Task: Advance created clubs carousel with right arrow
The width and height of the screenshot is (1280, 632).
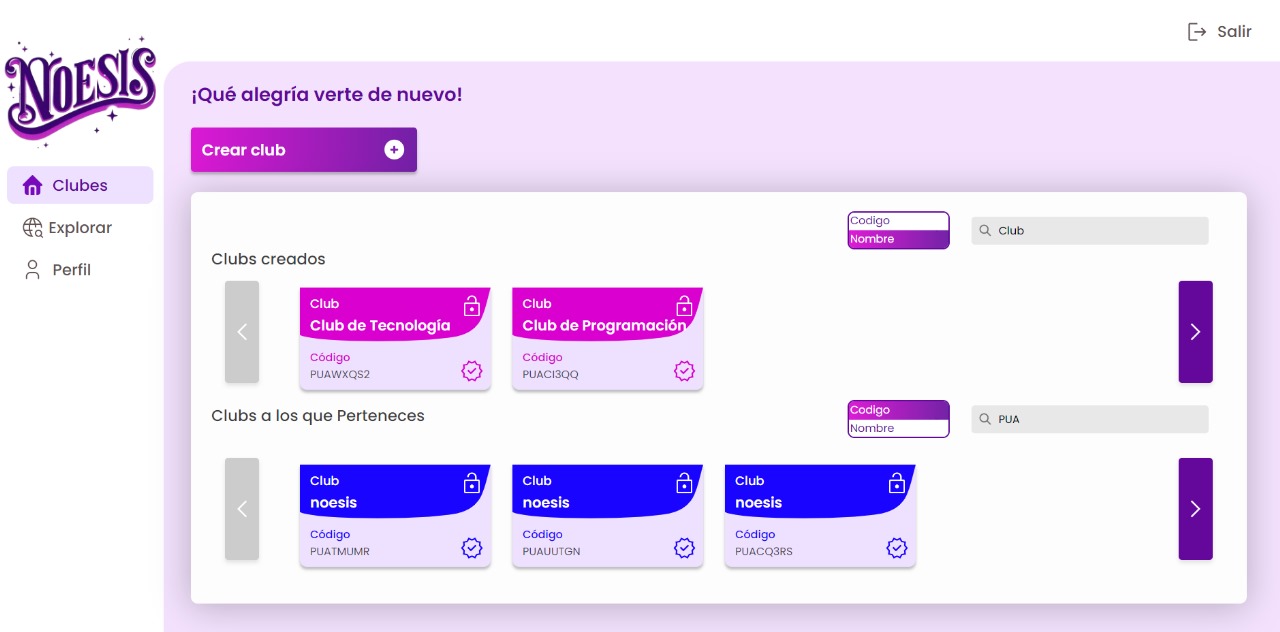Action: tap(1195, 332)
